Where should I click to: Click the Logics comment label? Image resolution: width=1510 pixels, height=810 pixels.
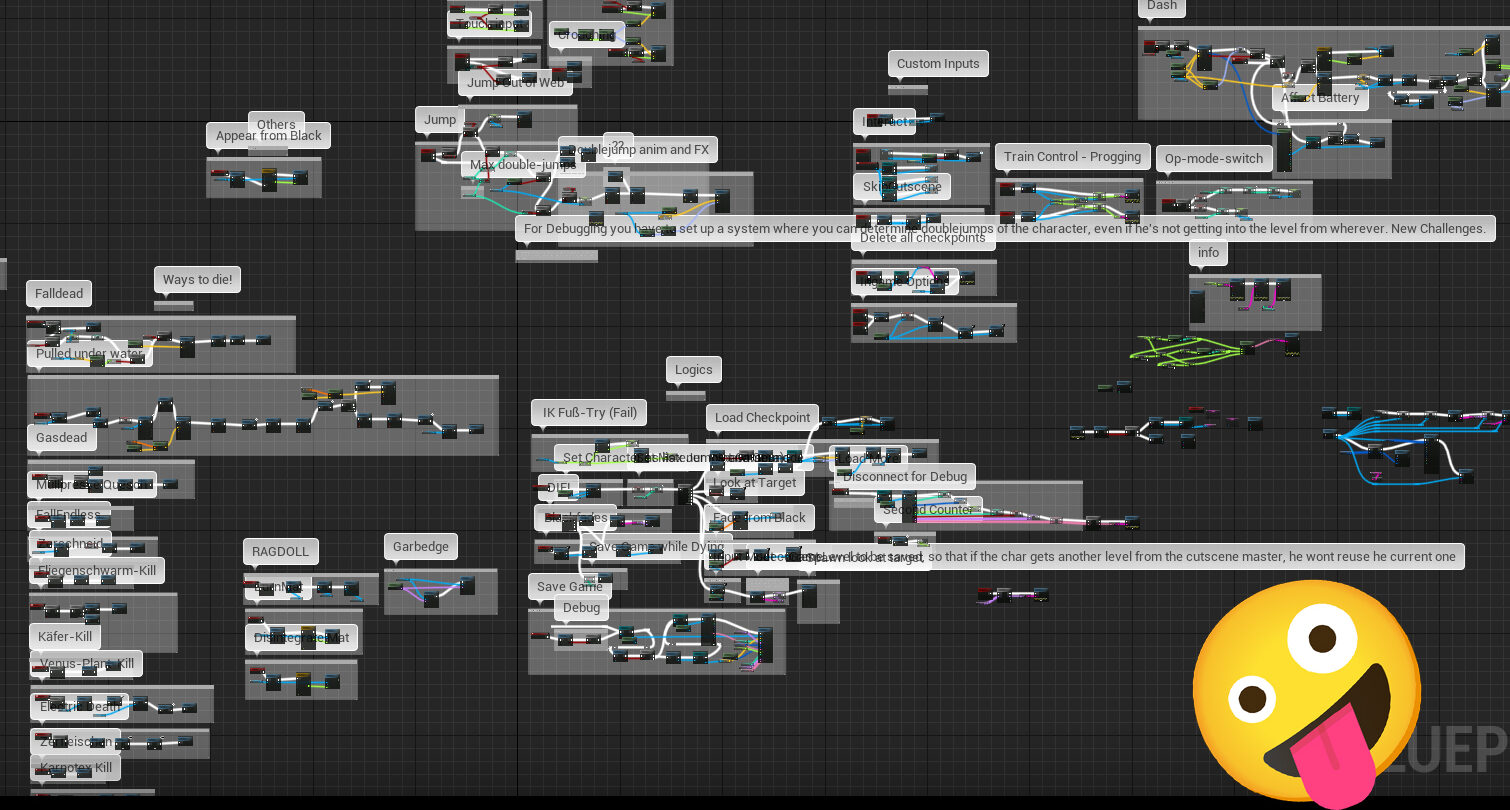(x=693, y=370)
